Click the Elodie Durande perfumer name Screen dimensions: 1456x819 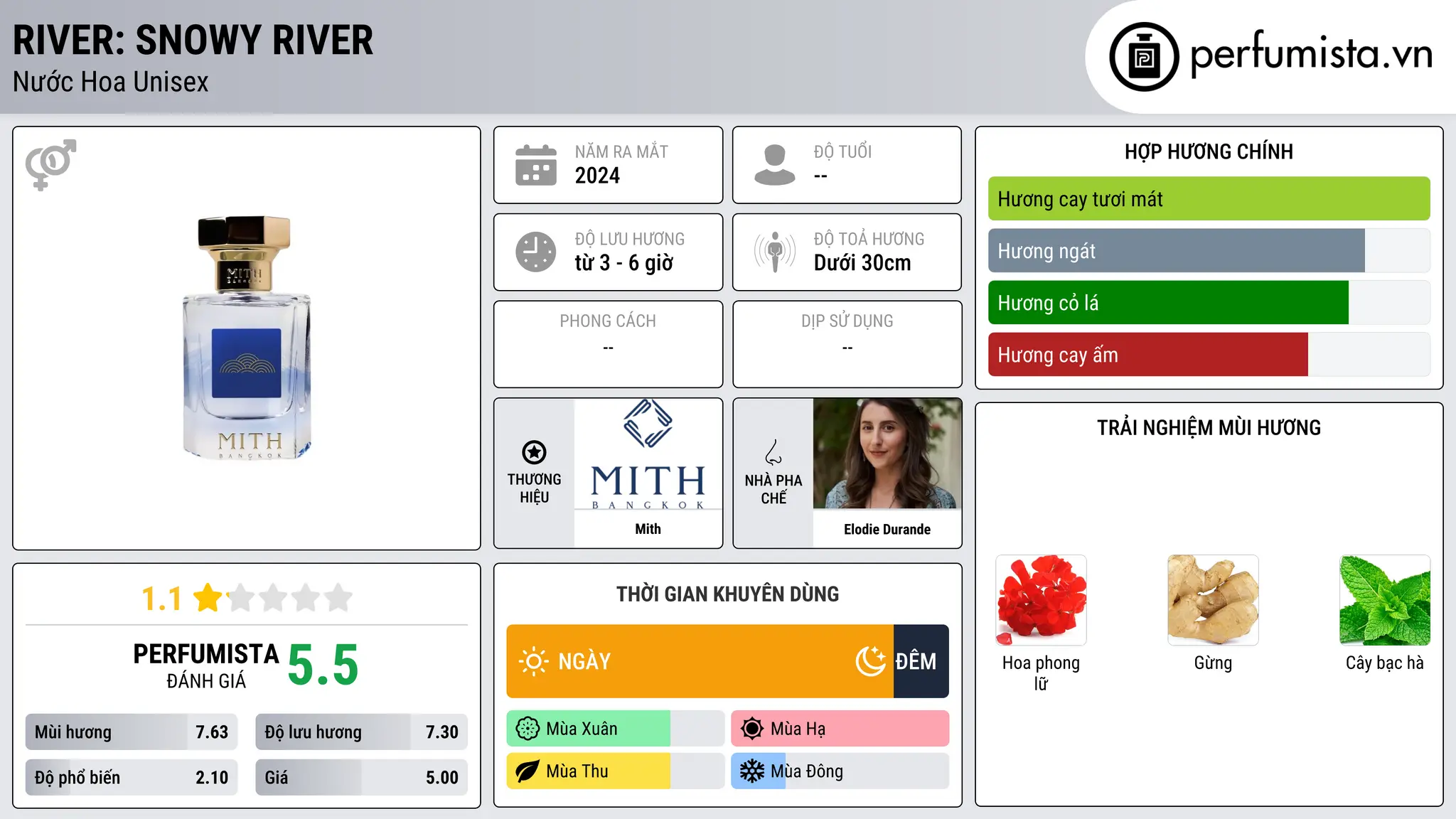click(887, 529)
